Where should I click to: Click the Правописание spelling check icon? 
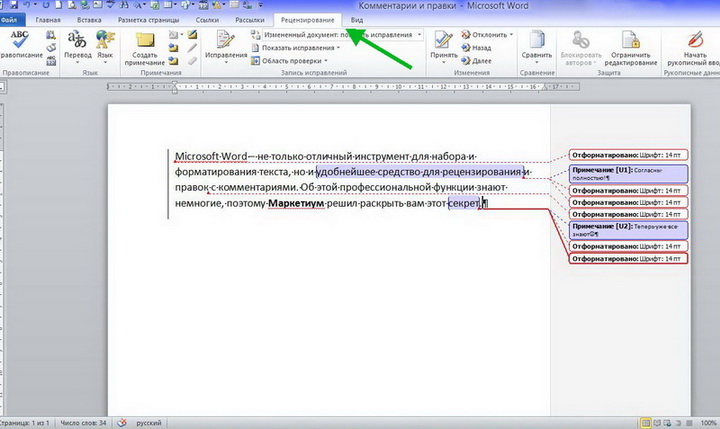(x=19, y=40)
